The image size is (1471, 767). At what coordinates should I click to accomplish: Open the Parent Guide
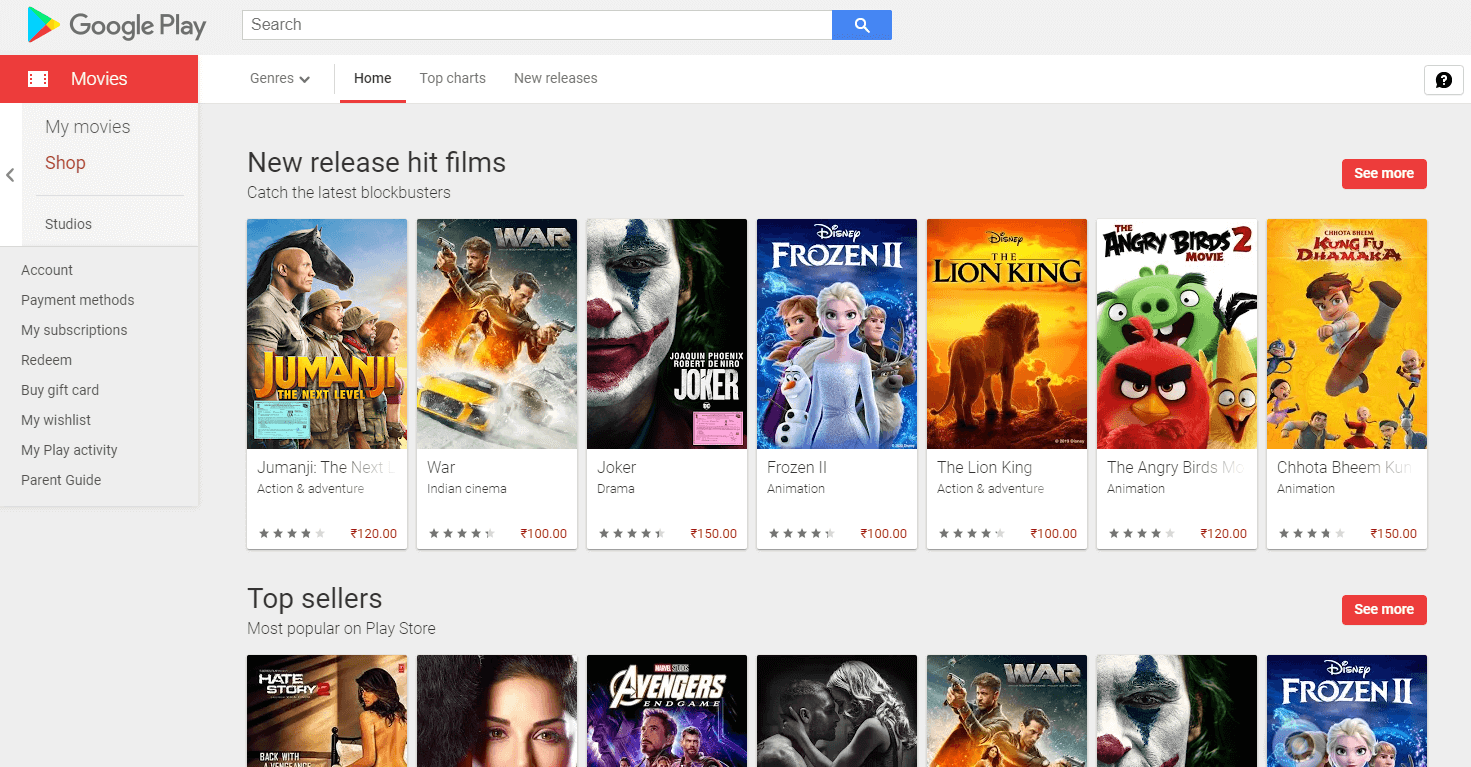point(61,480)
